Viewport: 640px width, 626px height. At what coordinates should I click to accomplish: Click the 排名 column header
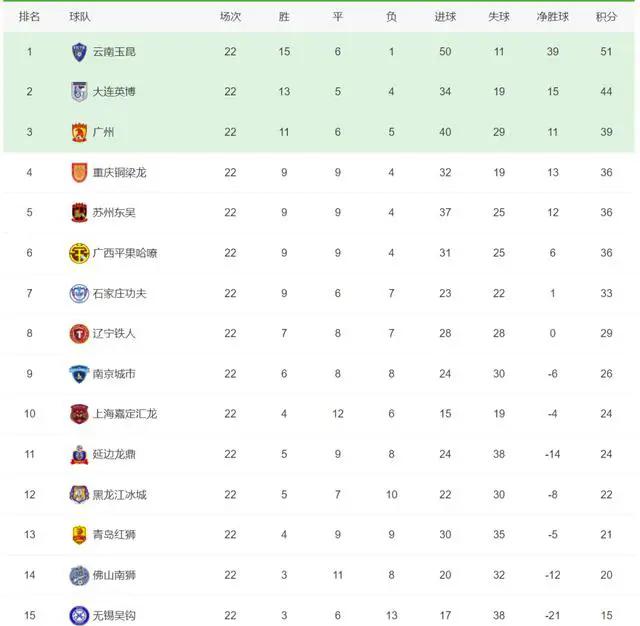(x=29, y=17)
